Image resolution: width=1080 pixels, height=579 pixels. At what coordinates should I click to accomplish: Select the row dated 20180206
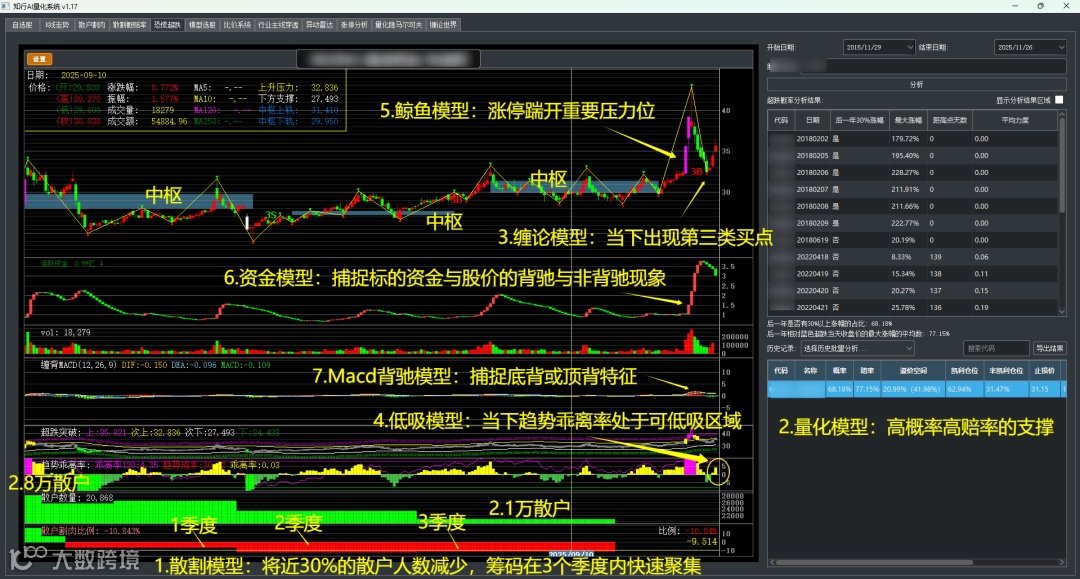coord(913,172)
